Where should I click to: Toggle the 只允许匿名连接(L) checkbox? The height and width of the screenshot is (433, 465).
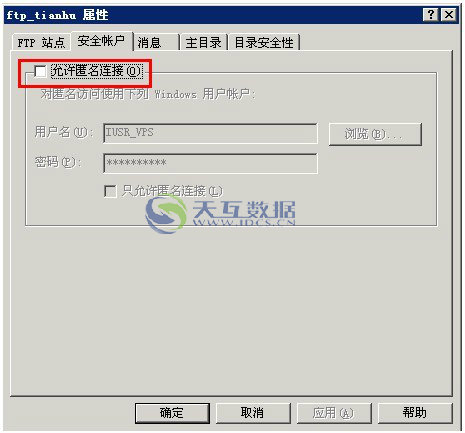pyautogui.click(x=110, y=191)
